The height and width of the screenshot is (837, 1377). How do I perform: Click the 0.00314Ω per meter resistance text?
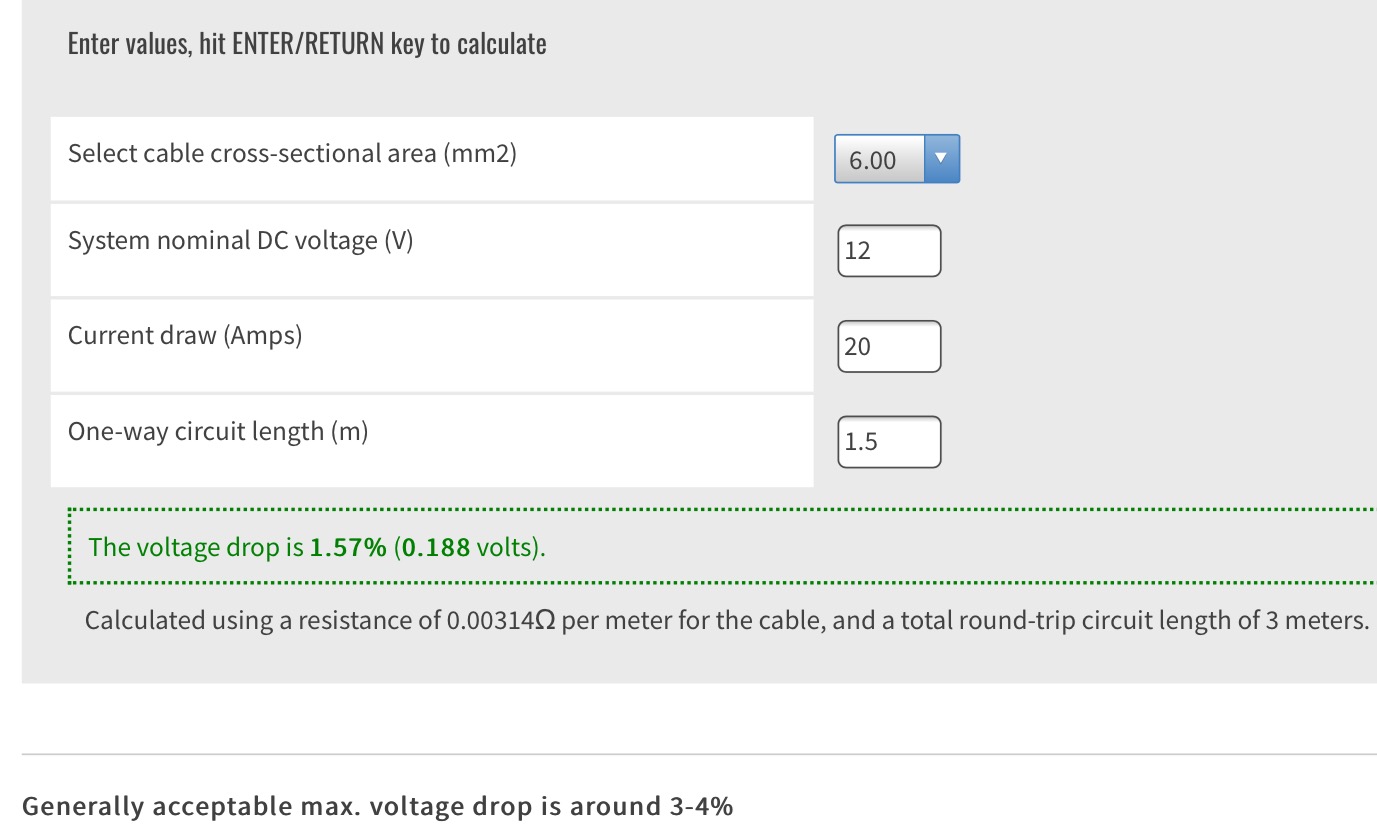tap(500, 621)
